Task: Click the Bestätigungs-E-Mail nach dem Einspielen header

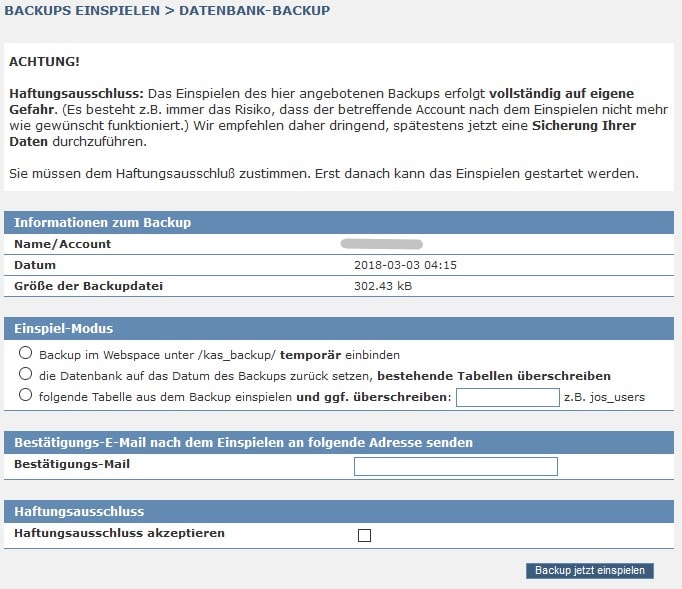Action: pyautogui.click(x=339, y=442)
